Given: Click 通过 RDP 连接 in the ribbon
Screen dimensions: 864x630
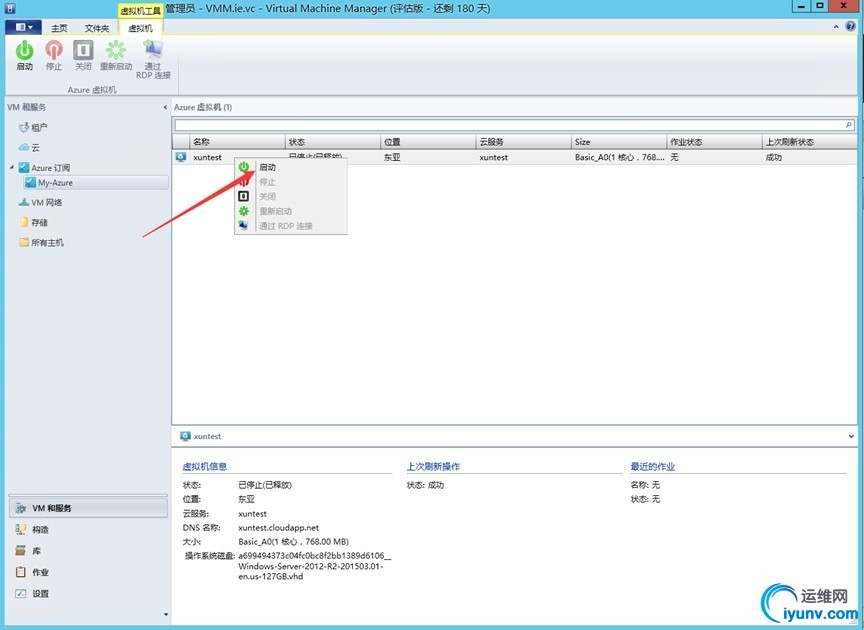Looking at the screenshot, I should coord(153,60).
